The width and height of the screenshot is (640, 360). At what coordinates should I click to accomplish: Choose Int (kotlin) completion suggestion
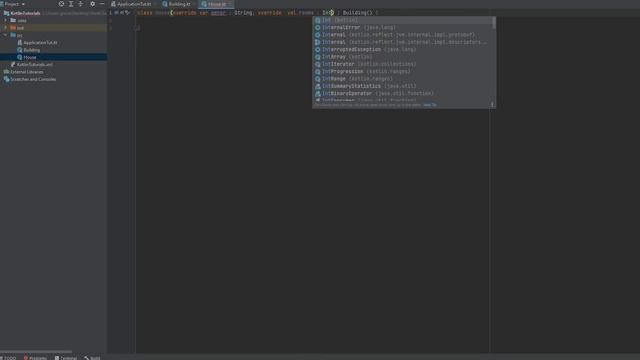(x=402, y=20)
